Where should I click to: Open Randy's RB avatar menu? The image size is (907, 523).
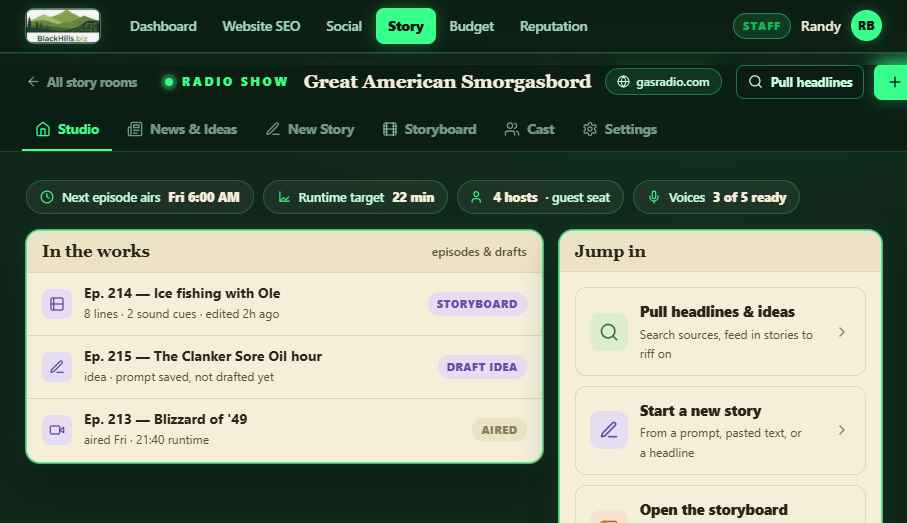(866, 26)
